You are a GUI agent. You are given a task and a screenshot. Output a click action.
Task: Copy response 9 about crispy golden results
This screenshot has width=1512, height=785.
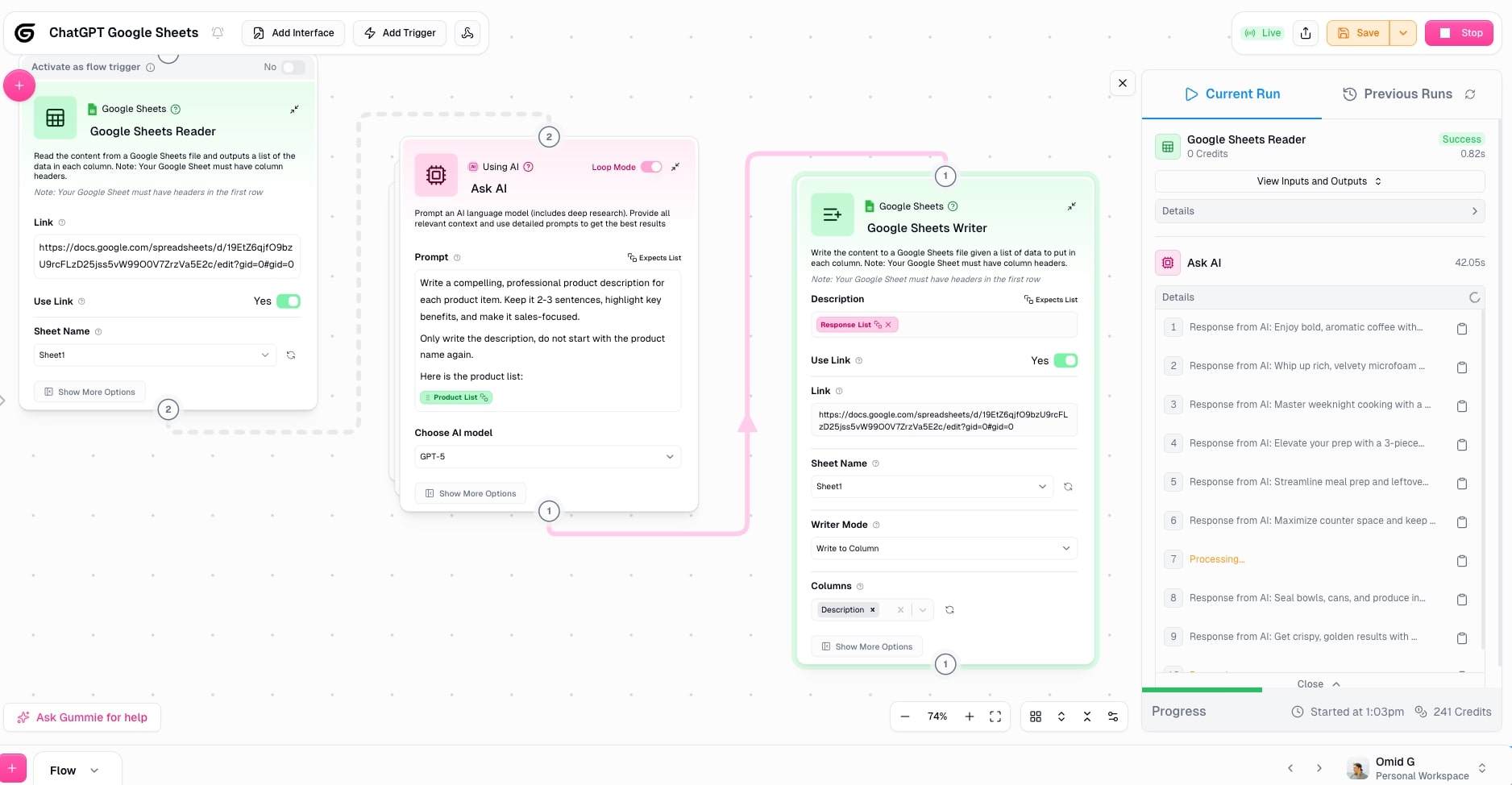[1462, 638]
